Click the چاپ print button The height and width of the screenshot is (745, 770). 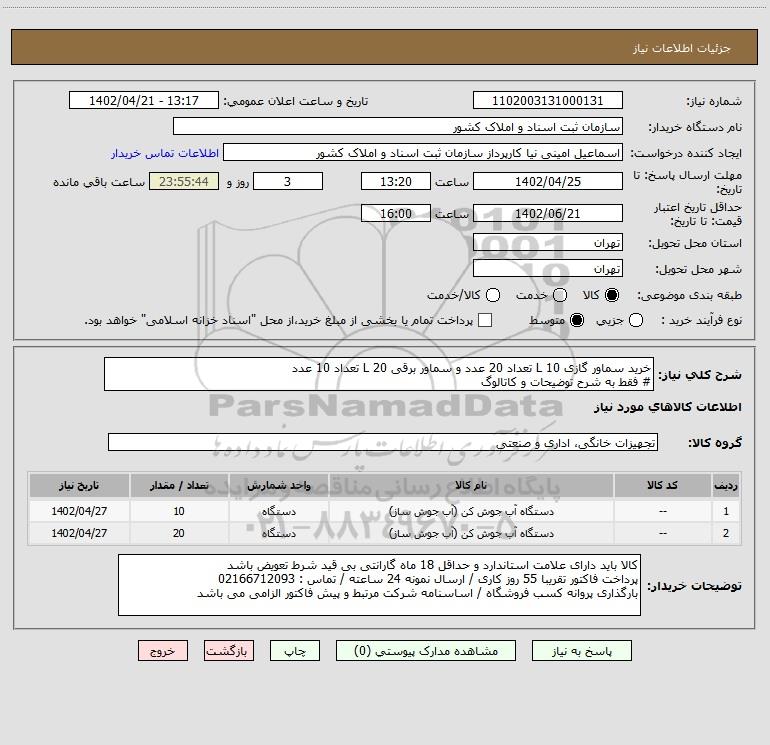click(x=295, y=651)
